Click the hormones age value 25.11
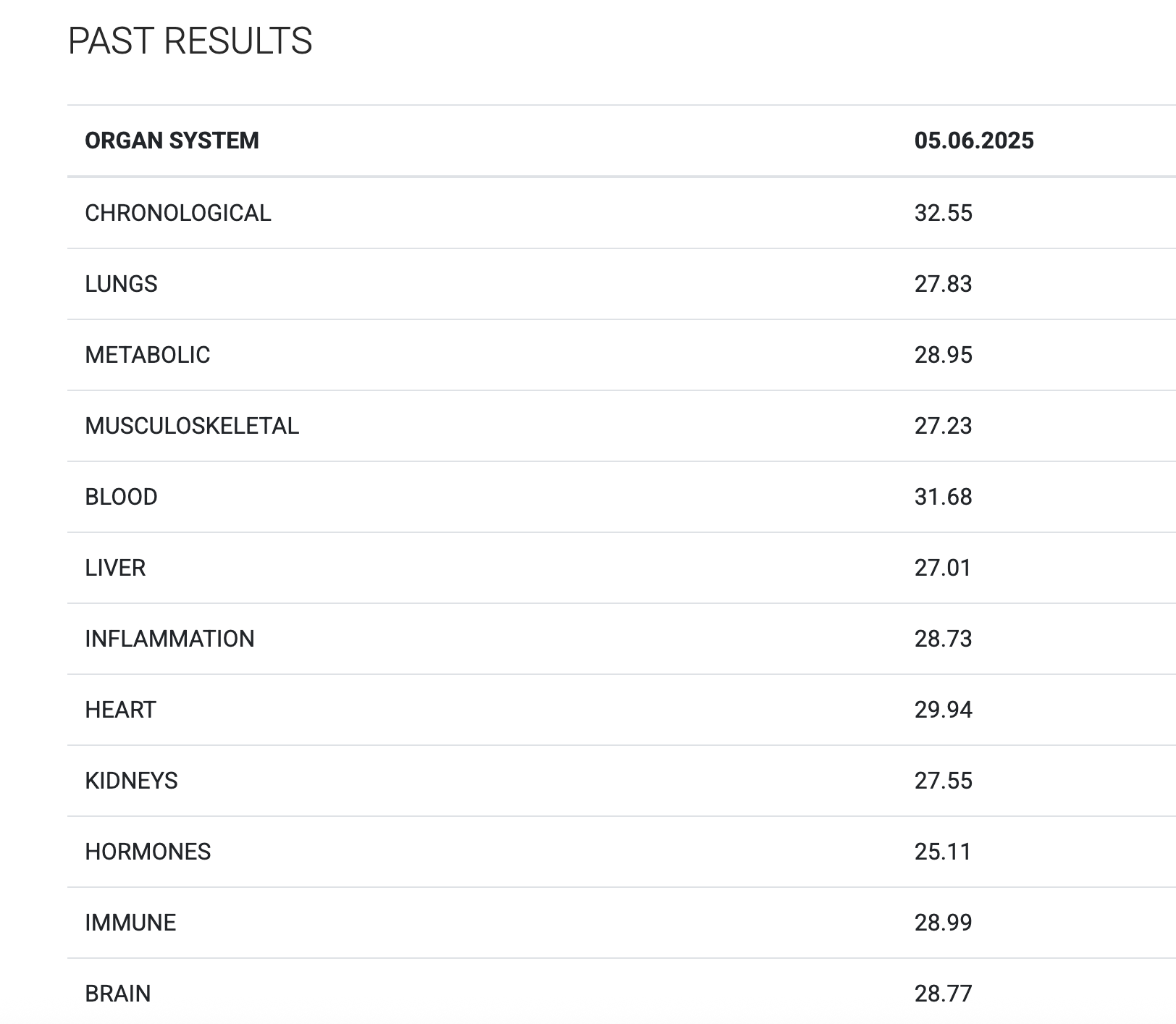This screenshot has height=1024, width=1176. click(x=942, y=852)
